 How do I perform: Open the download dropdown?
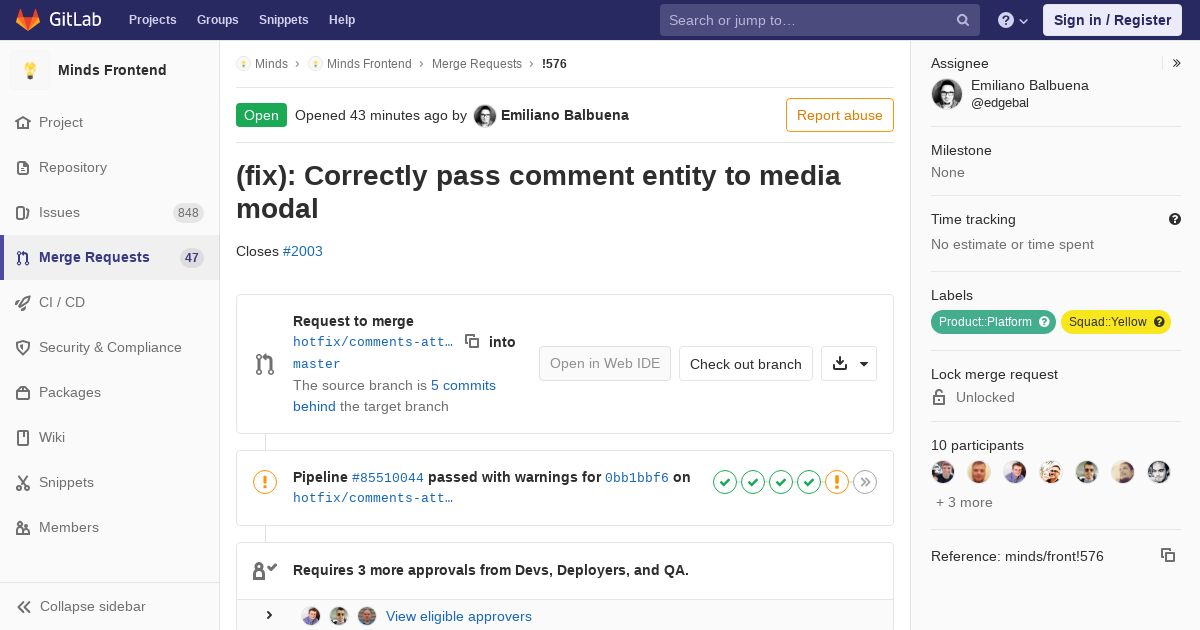pyautogui.click(x=849, y=363)
